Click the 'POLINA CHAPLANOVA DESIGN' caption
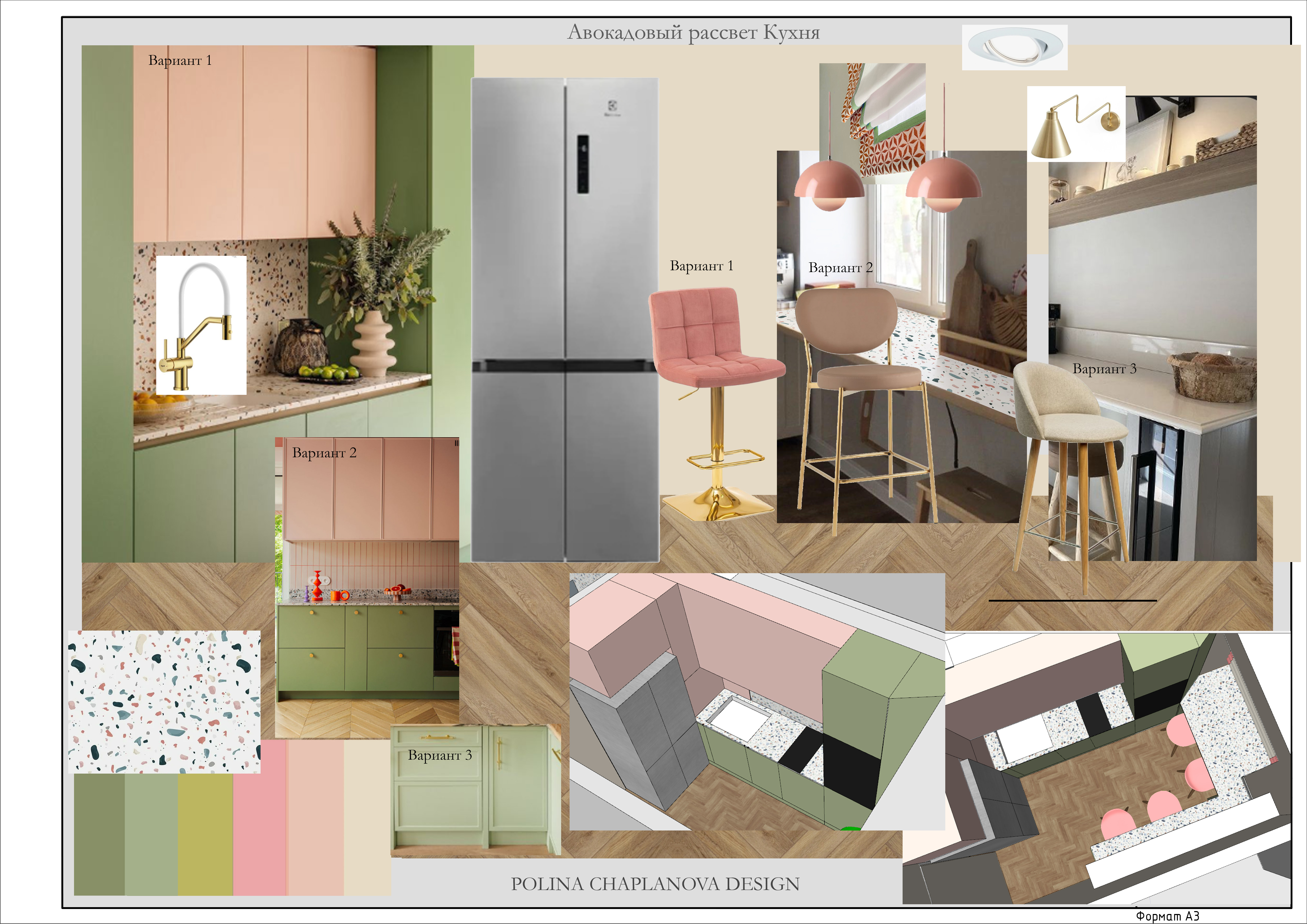This screenshot has width=1307, height=924. [x=655, y=884]
